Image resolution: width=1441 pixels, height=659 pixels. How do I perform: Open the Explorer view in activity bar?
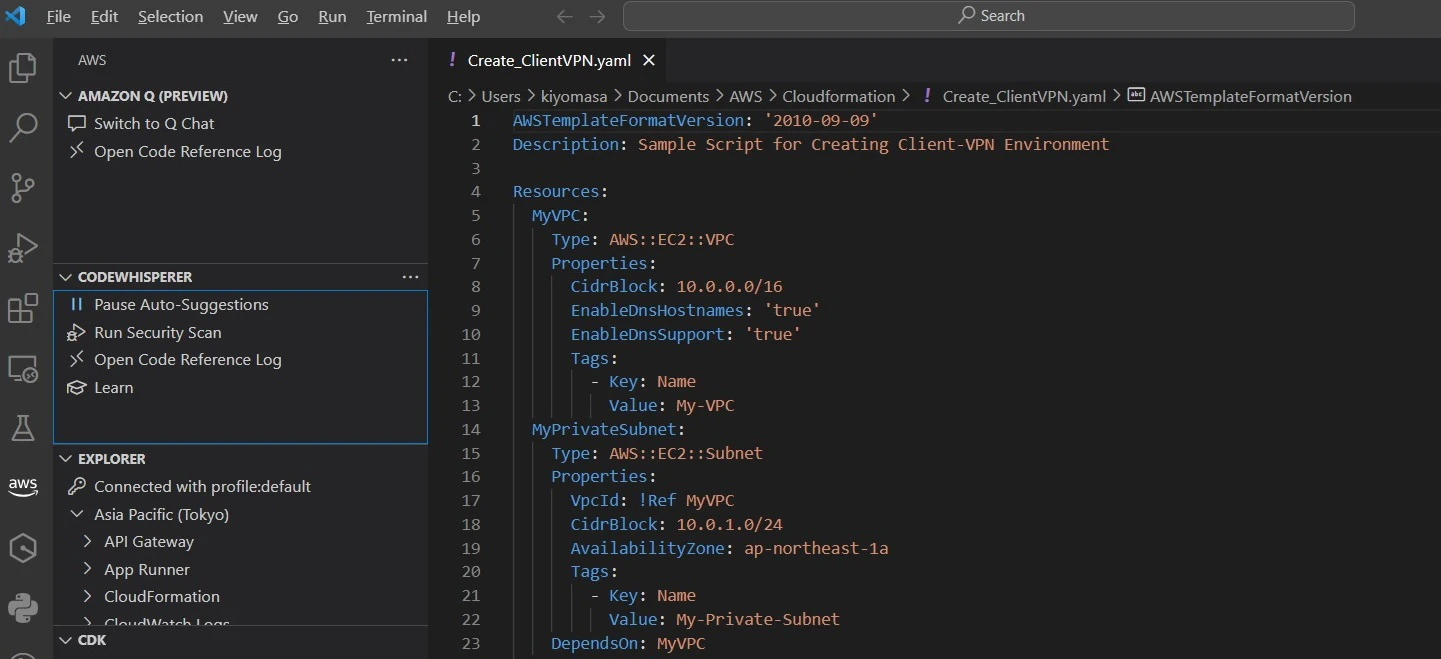(x=23, y=68)
